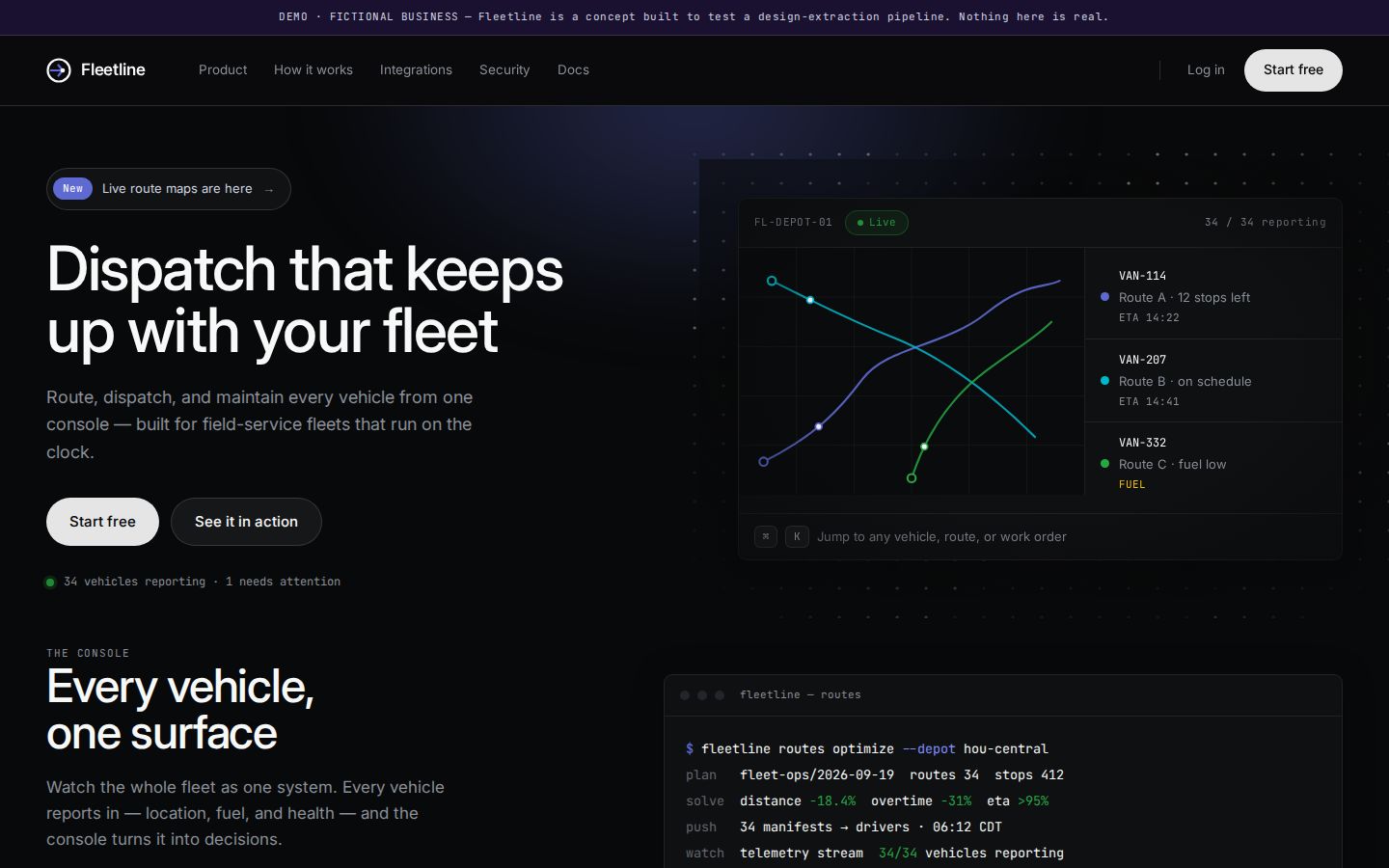Screen dimensions: 1389x868
Task: Open the Live route maps are here announcement
Action: (169, 189)
